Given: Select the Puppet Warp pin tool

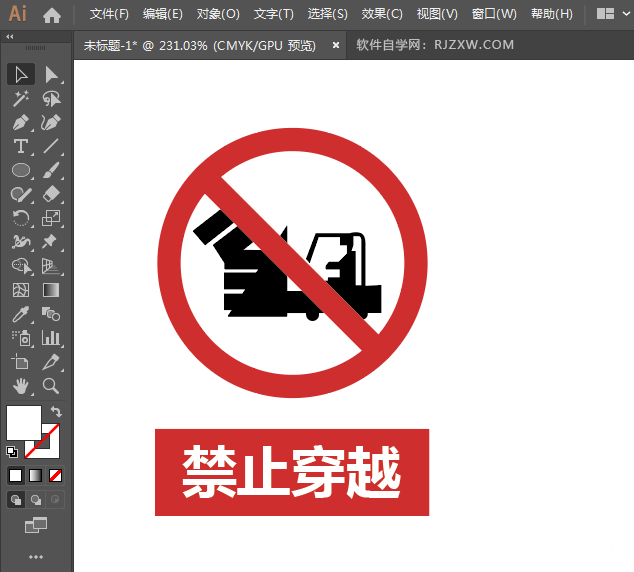Looking at the screenshot, I should coord(51,242).
